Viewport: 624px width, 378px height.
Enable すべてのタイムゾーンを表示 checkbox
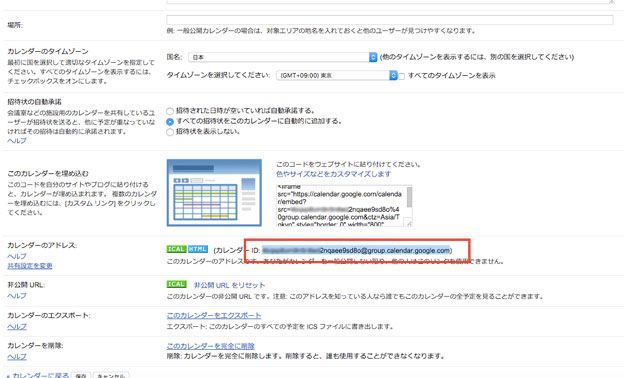pos(402,76)
